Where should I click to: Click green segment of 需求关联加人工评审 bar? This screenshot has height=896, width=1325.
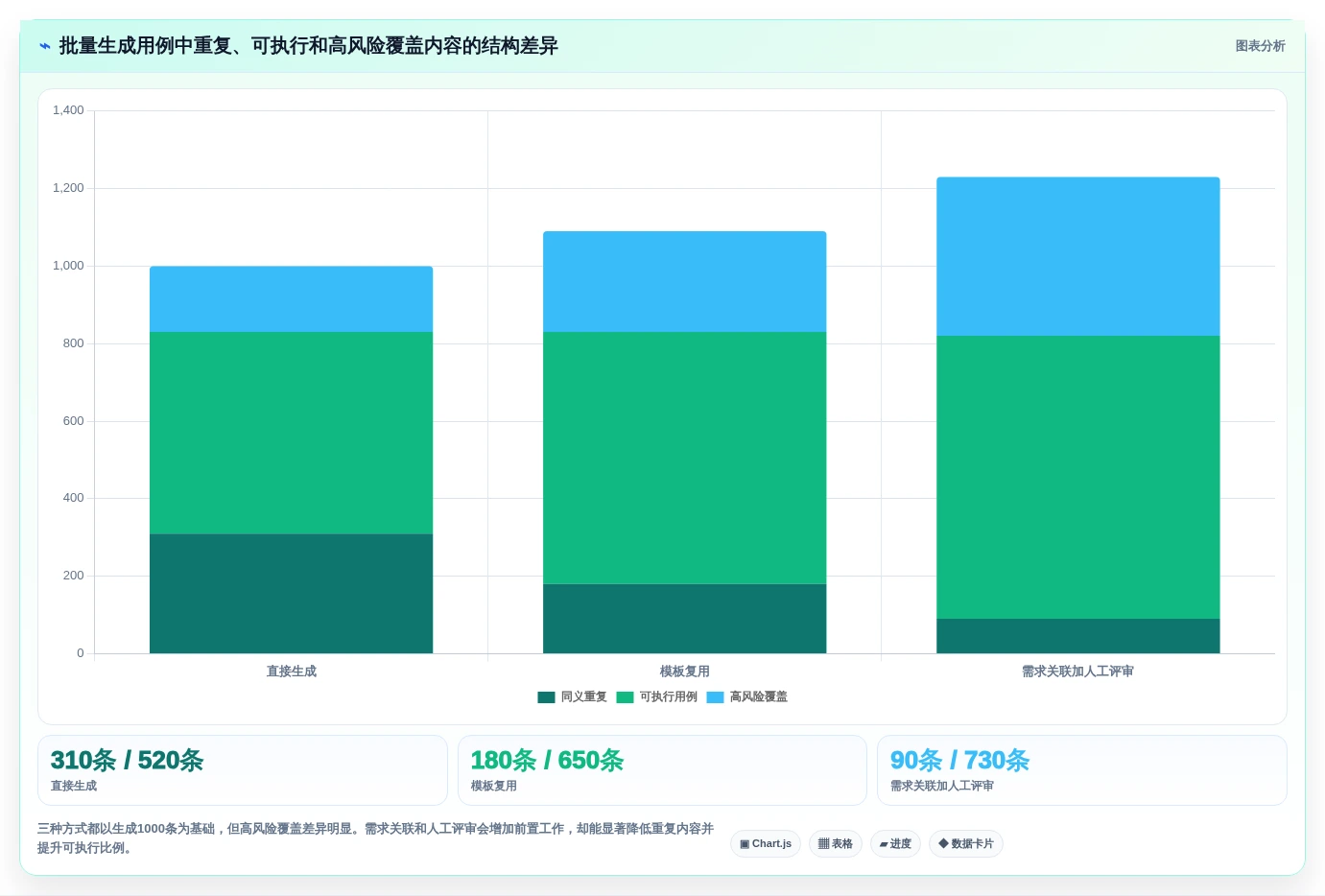[x=1078, y=478]
